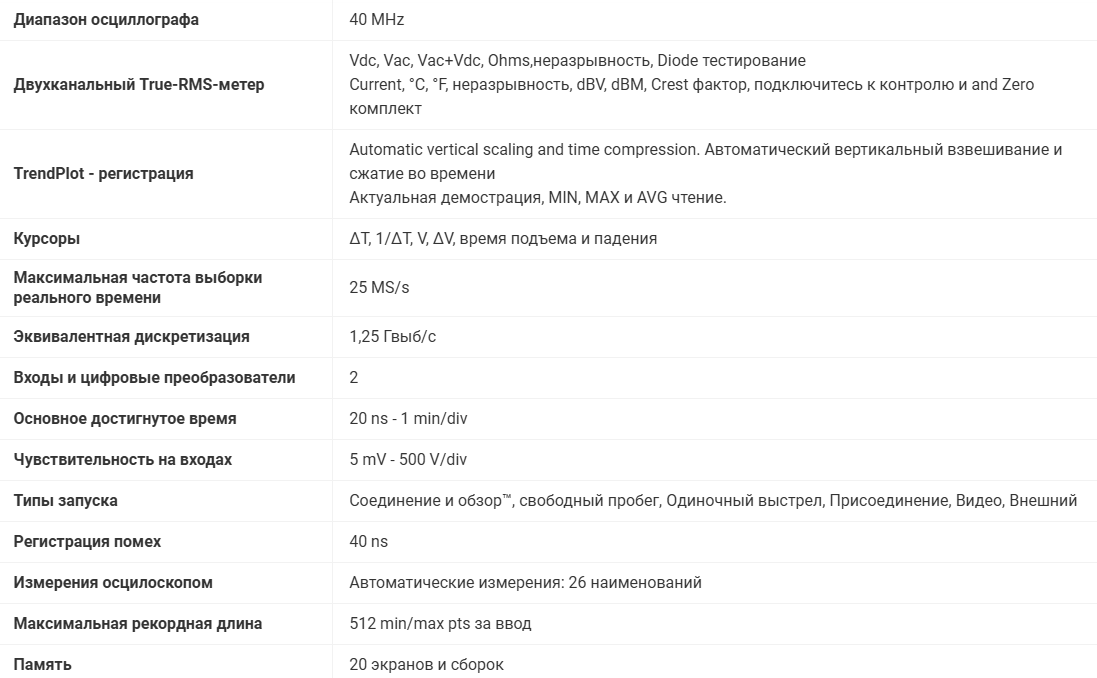The image size is (1097, 678).
Task: Select the "Основное достигнутое время" label
Action: (125, 419)
